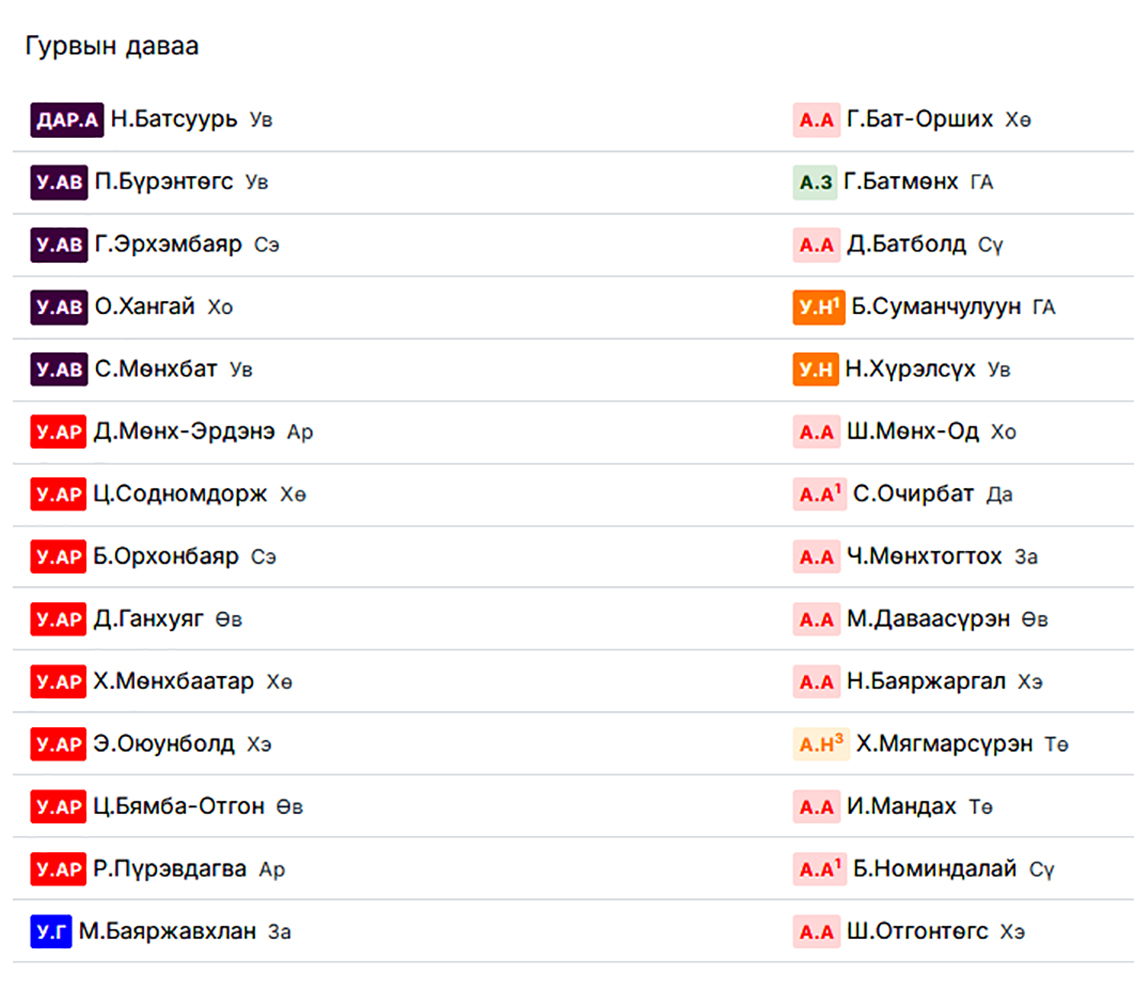Open wrestler Г.Эрхэмбаяр's name link

coord(168,244)
